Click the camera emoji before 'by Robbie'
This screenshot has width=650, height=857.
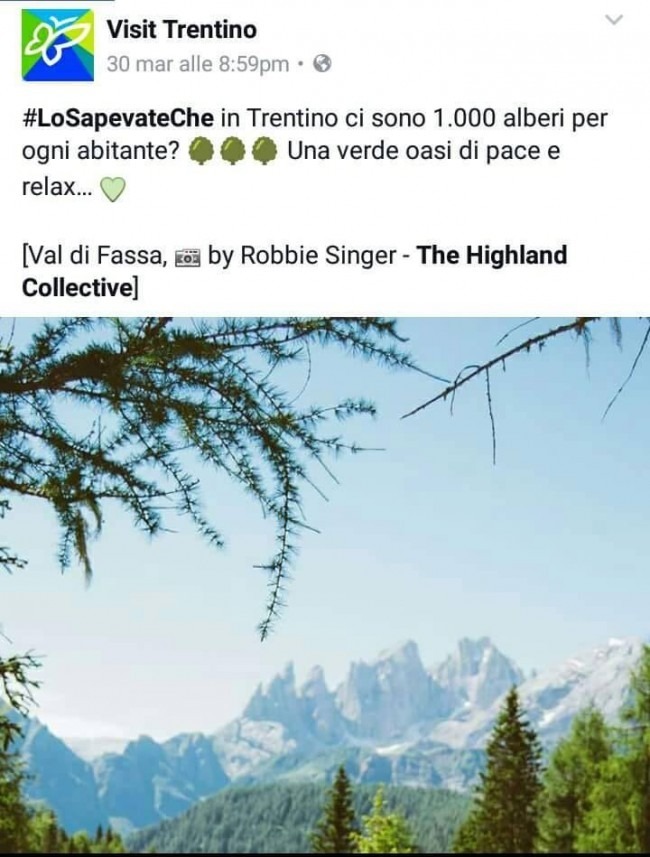188,257
